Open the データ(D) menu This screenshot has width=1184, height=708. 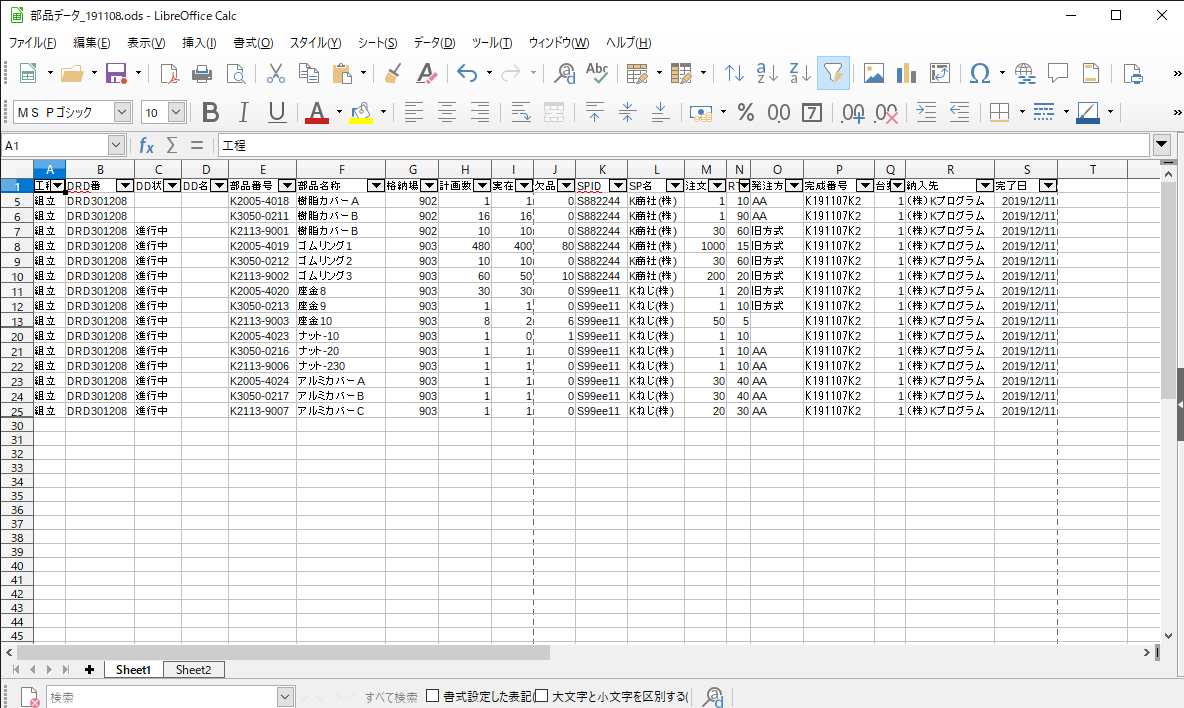pos(434,43)
